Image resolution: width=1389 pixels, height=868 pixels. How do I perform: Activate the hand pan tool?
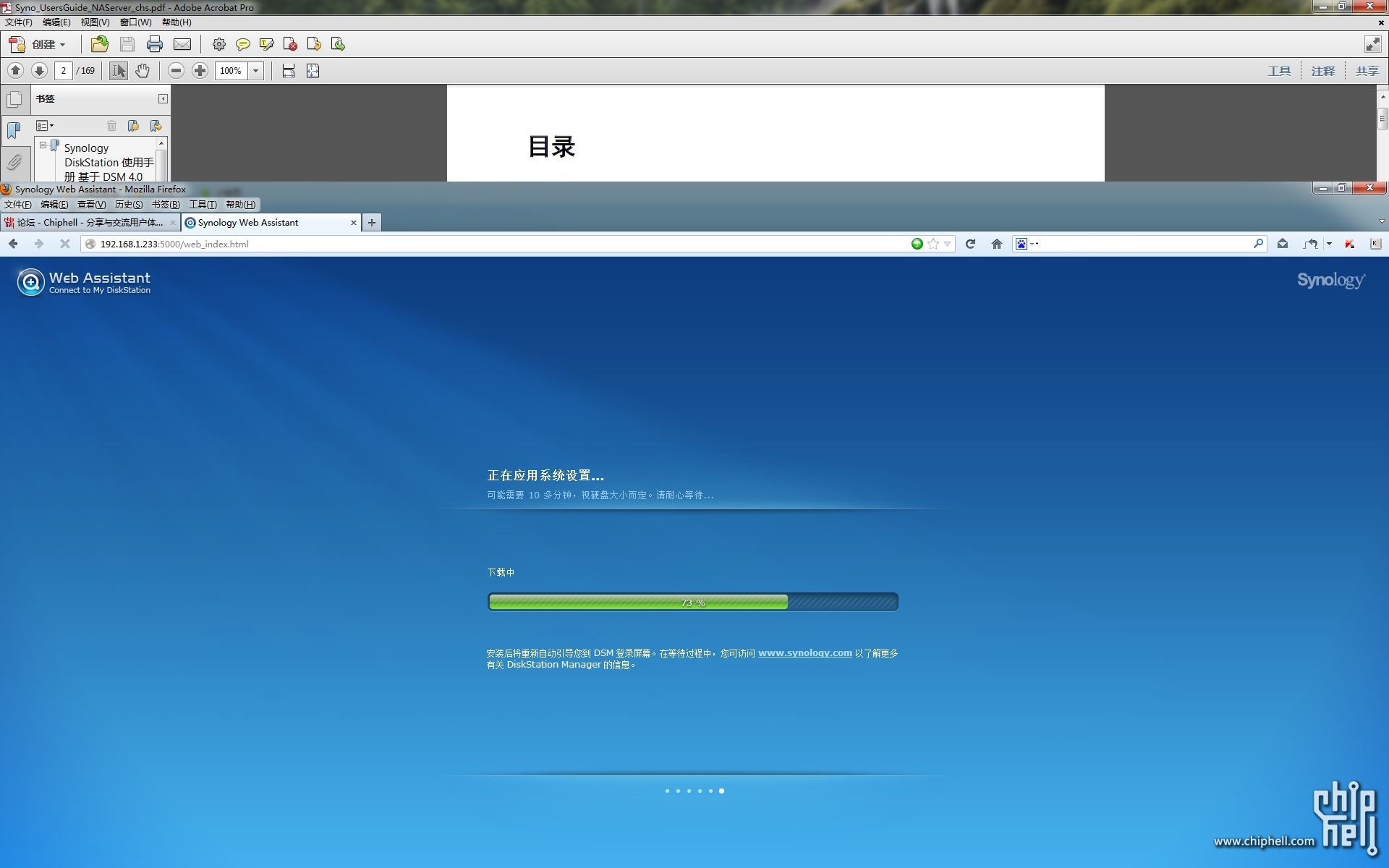(x=143, y=71)
